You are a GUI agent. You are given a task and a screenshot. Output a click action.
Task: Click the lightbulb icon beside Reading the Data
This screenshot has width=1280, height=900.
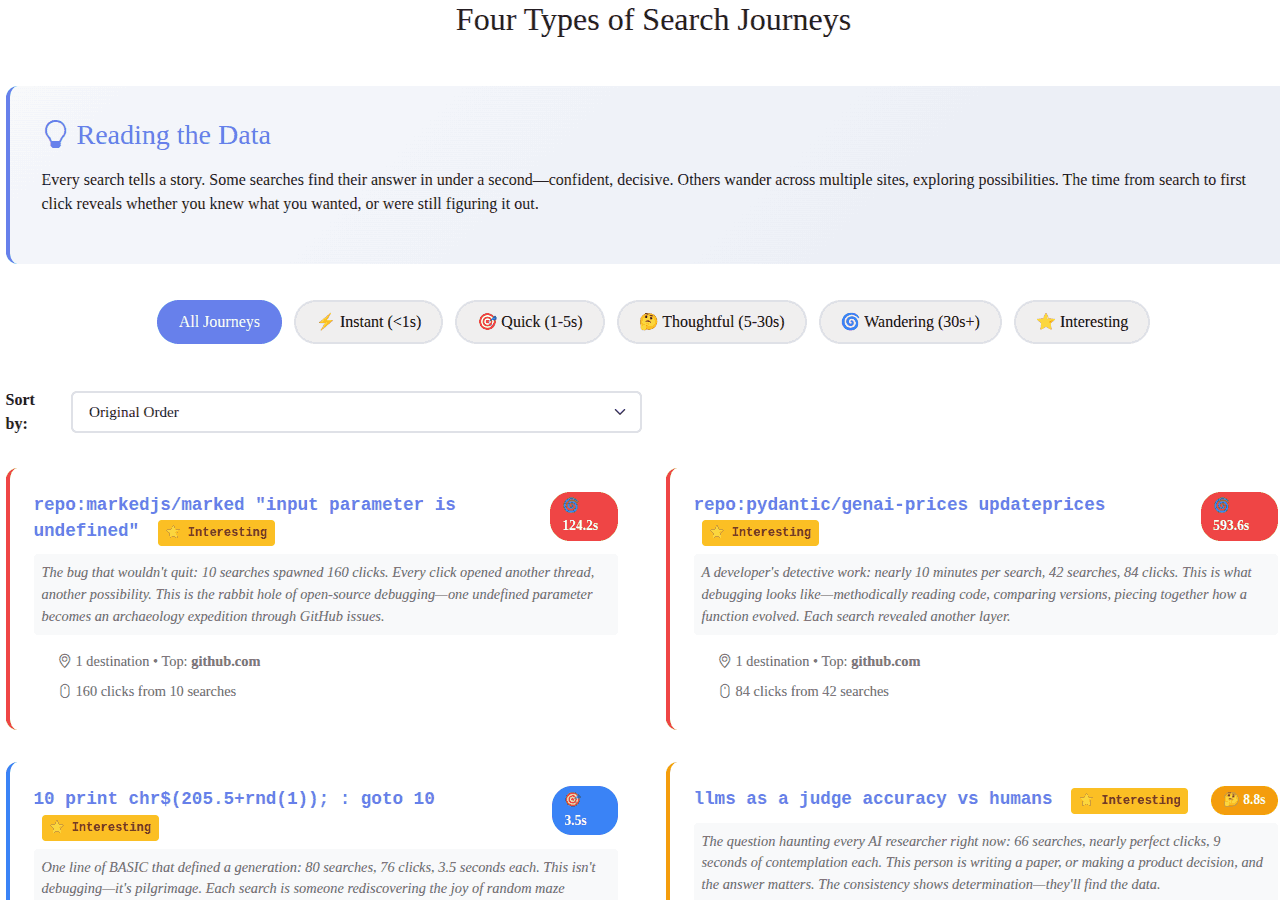point(55,135)
